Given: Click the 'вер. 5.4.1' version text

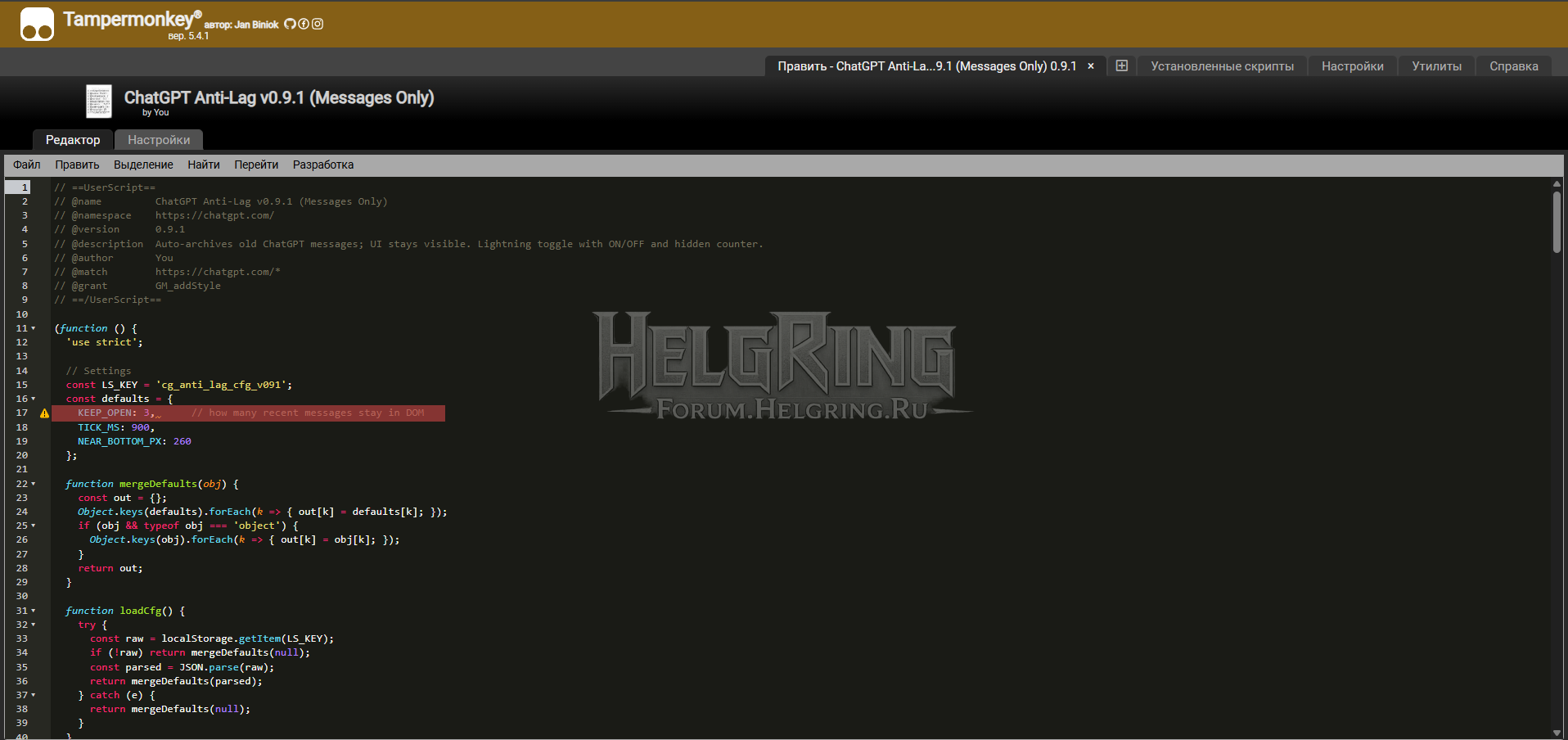Looking at the screenshot, I should pyautogui.click(x=188, y=36).
